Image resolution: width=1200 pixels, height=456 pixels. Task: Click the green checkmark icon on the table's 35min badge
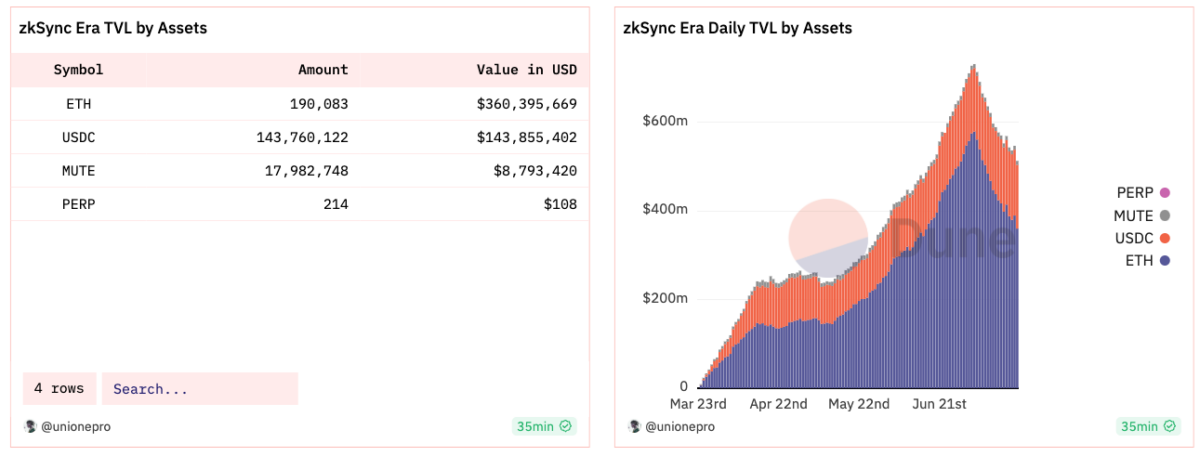(x=566, y=426)
